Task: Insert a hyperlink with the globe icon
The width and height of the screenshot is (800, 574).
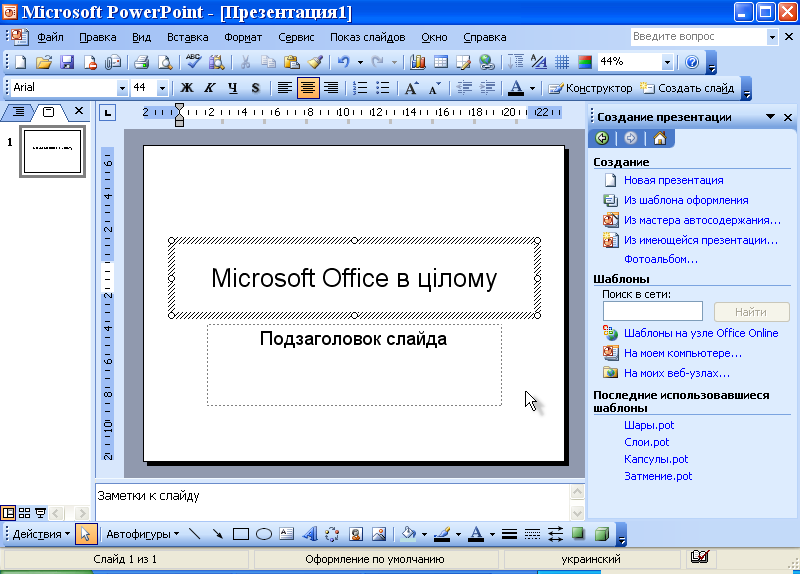Action: pos(487,62)
